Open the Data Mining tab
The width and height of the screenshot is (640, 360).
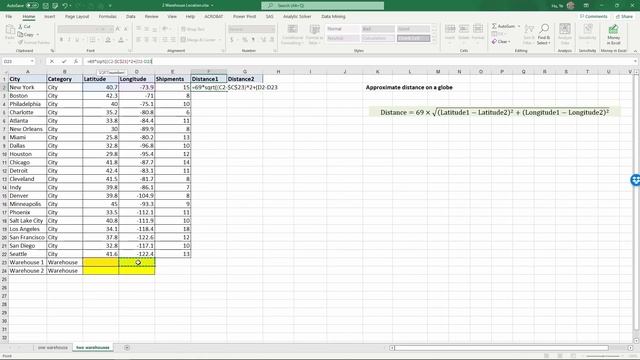tap(333, 16)
